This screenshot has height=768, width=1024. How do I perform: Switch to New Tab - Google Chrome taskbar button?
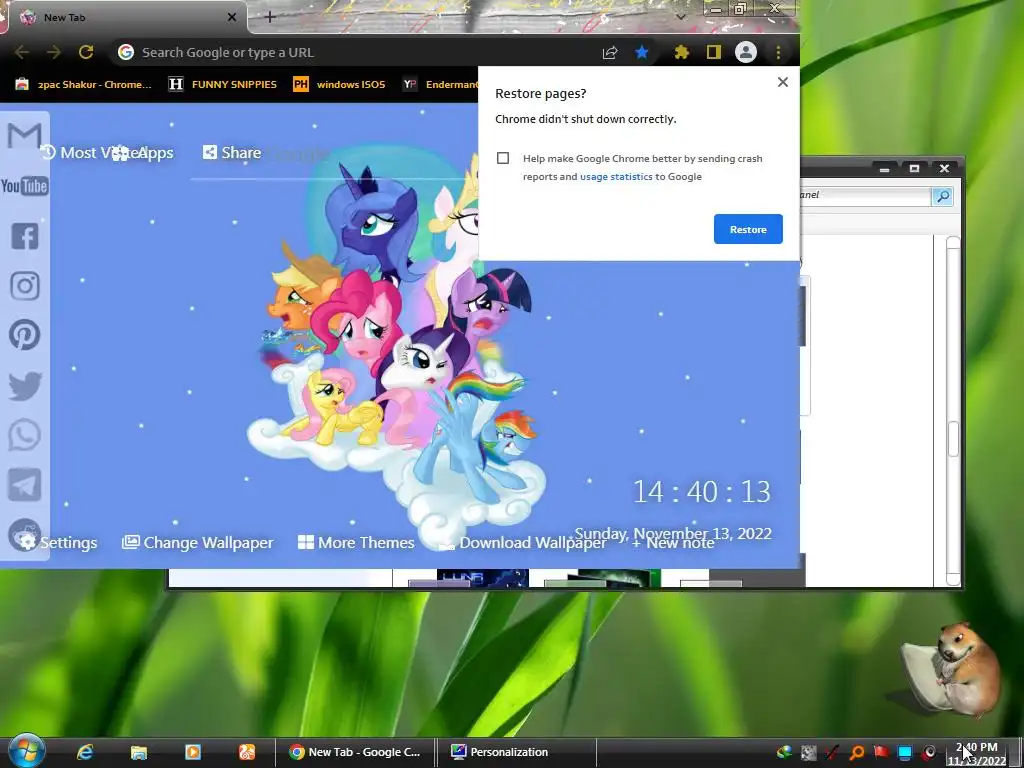click(x=355, y=752)
